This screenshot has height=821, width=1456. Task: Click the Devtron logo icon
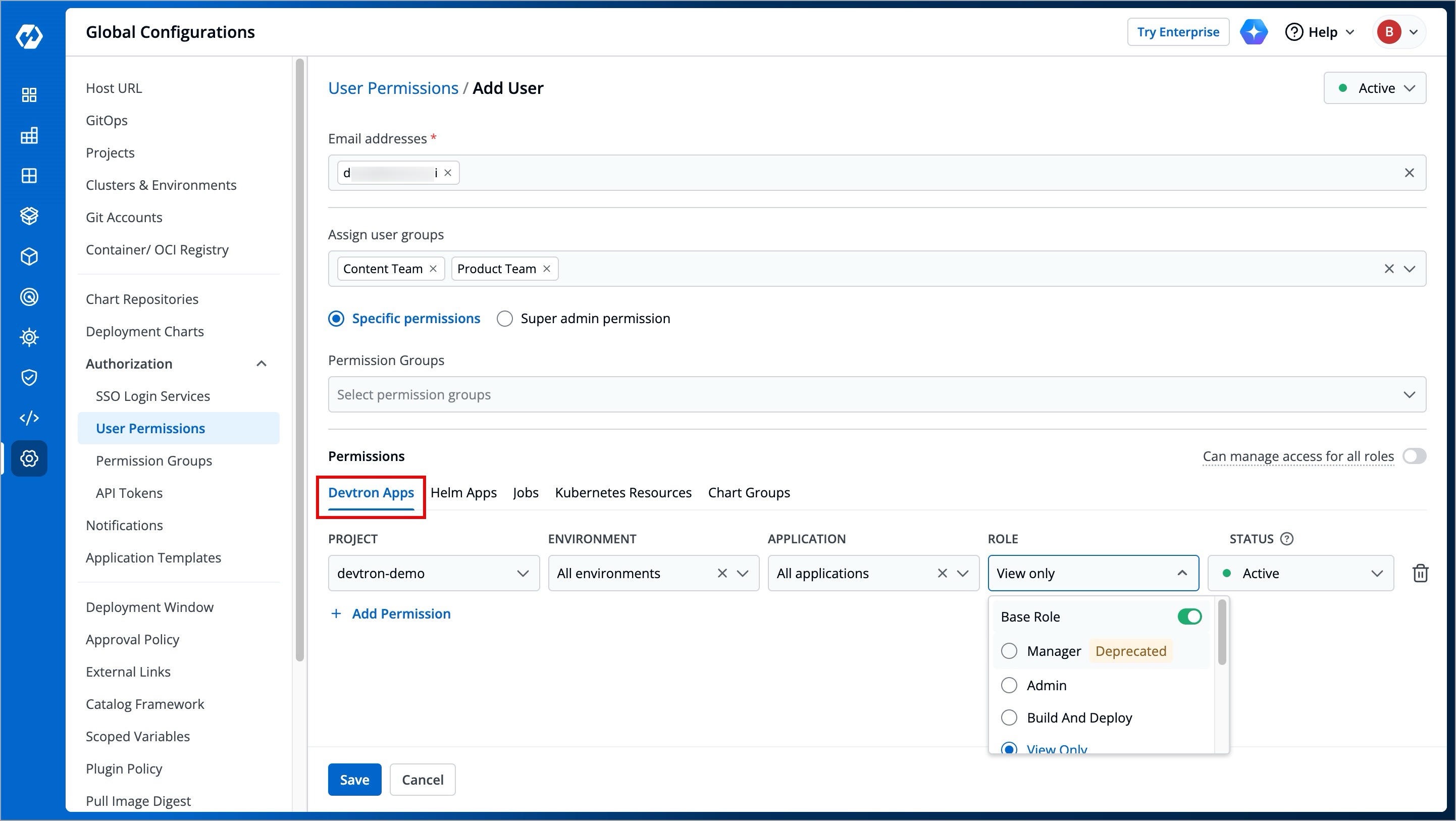point(29,37)
